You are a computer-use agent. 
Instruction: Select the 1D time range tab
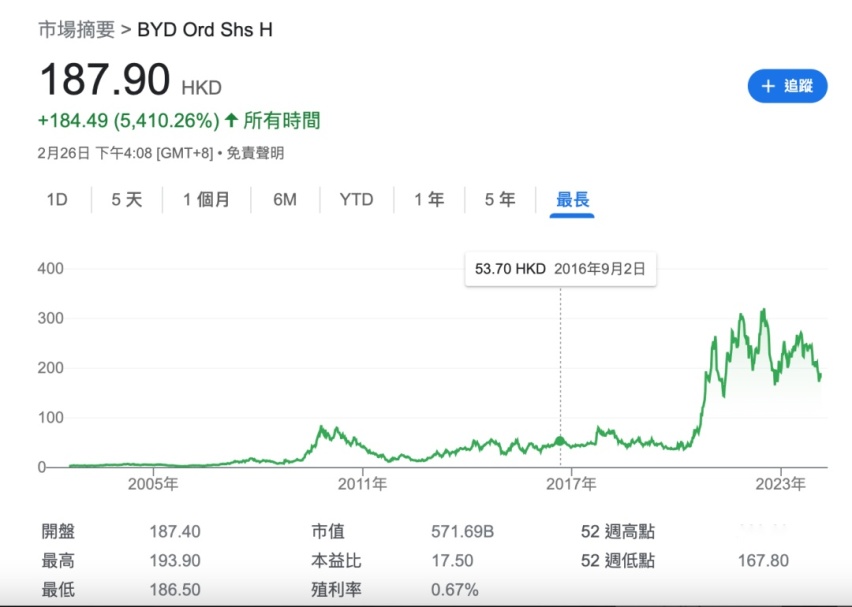click(57, 199)
